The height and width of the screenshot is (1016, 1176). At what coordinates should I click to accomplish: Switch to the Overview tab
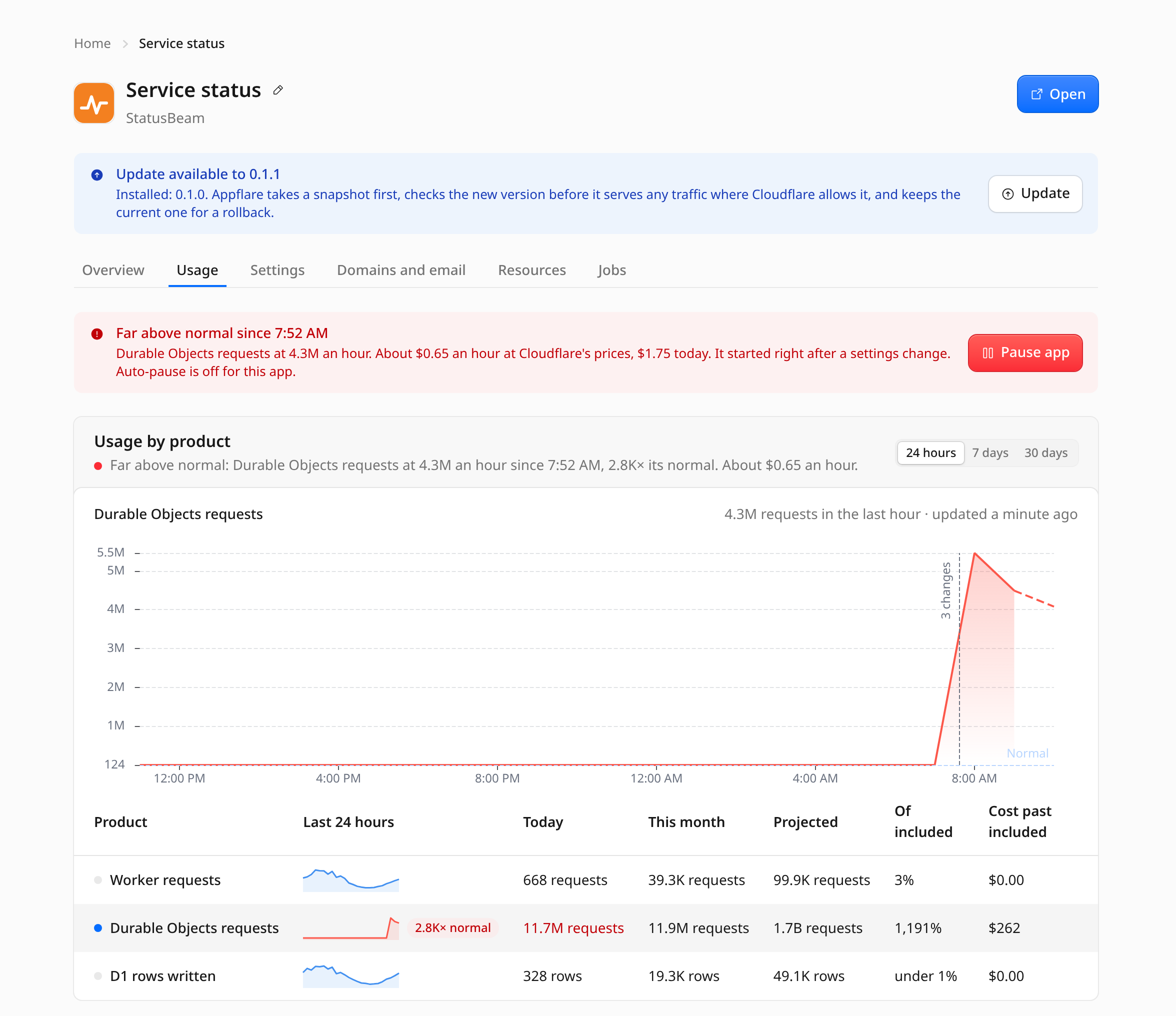tap(113, 270)
